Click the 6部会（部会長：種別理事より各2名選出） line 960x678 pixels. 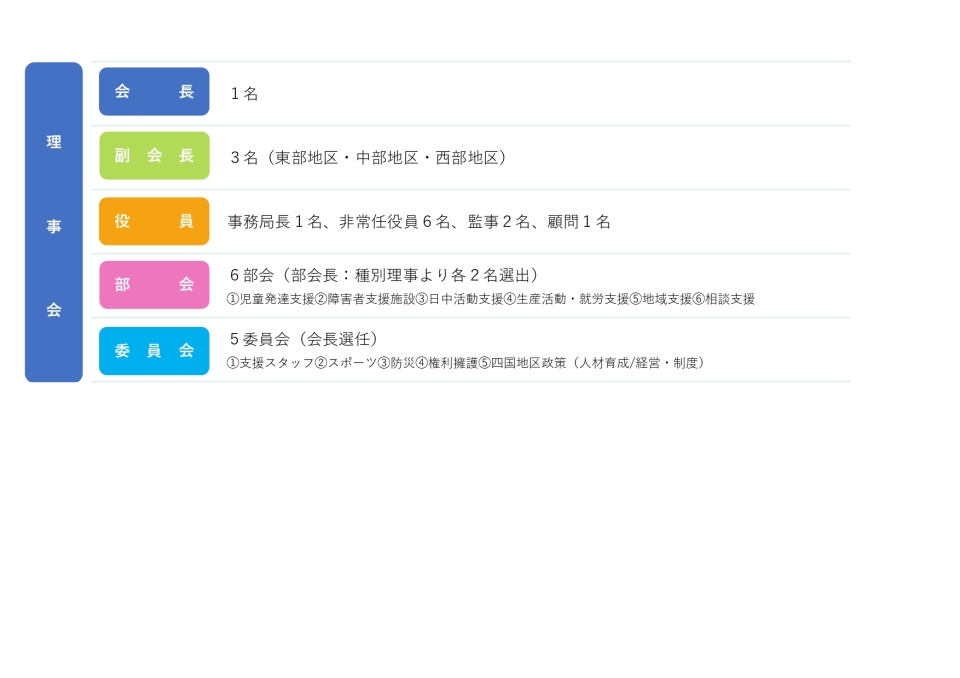[385, 275]
